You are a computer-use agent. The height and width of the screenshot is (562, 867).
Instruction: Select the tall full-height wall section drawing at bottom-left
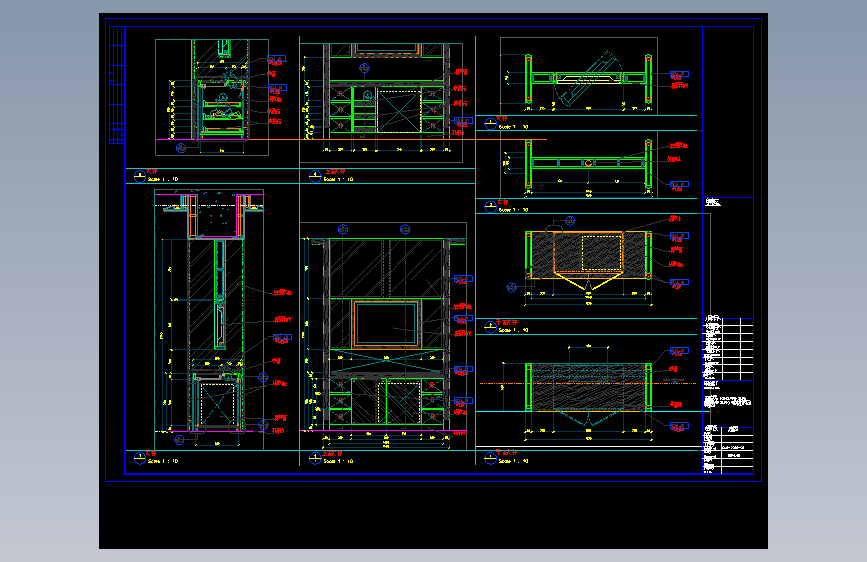click(x=209, y=319)
